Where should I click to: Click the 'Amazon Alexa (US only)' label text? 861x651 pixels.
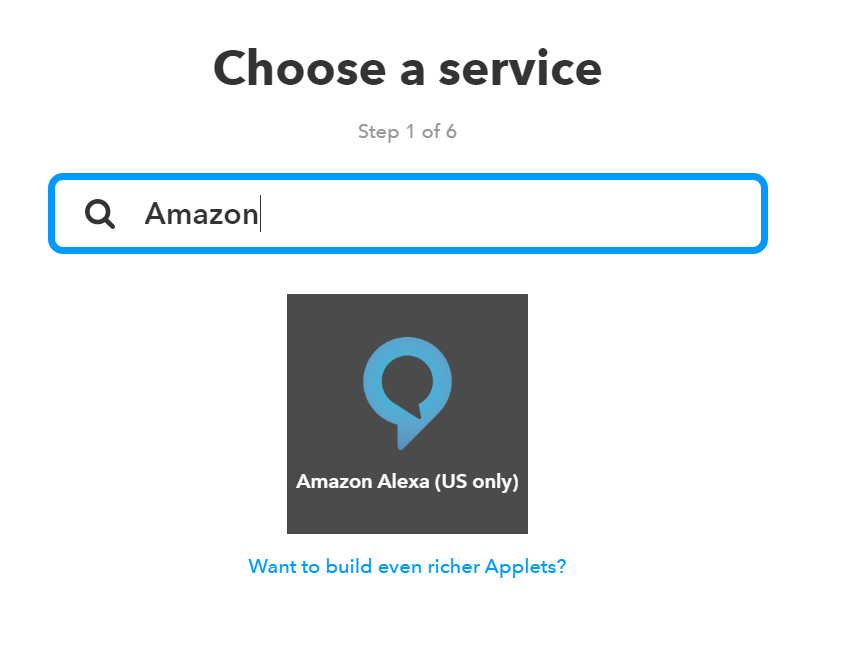(x=407, y=481)
